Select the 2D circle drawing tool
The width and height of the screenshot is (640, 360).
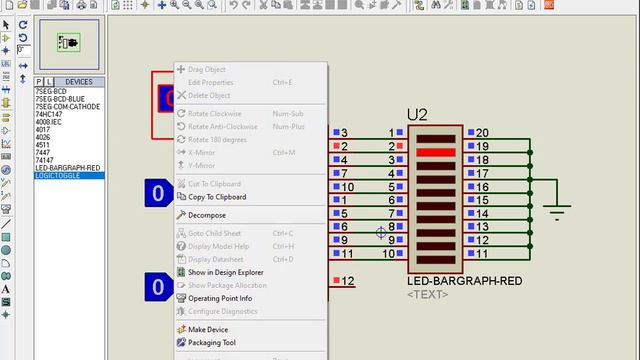pos(6,250)
